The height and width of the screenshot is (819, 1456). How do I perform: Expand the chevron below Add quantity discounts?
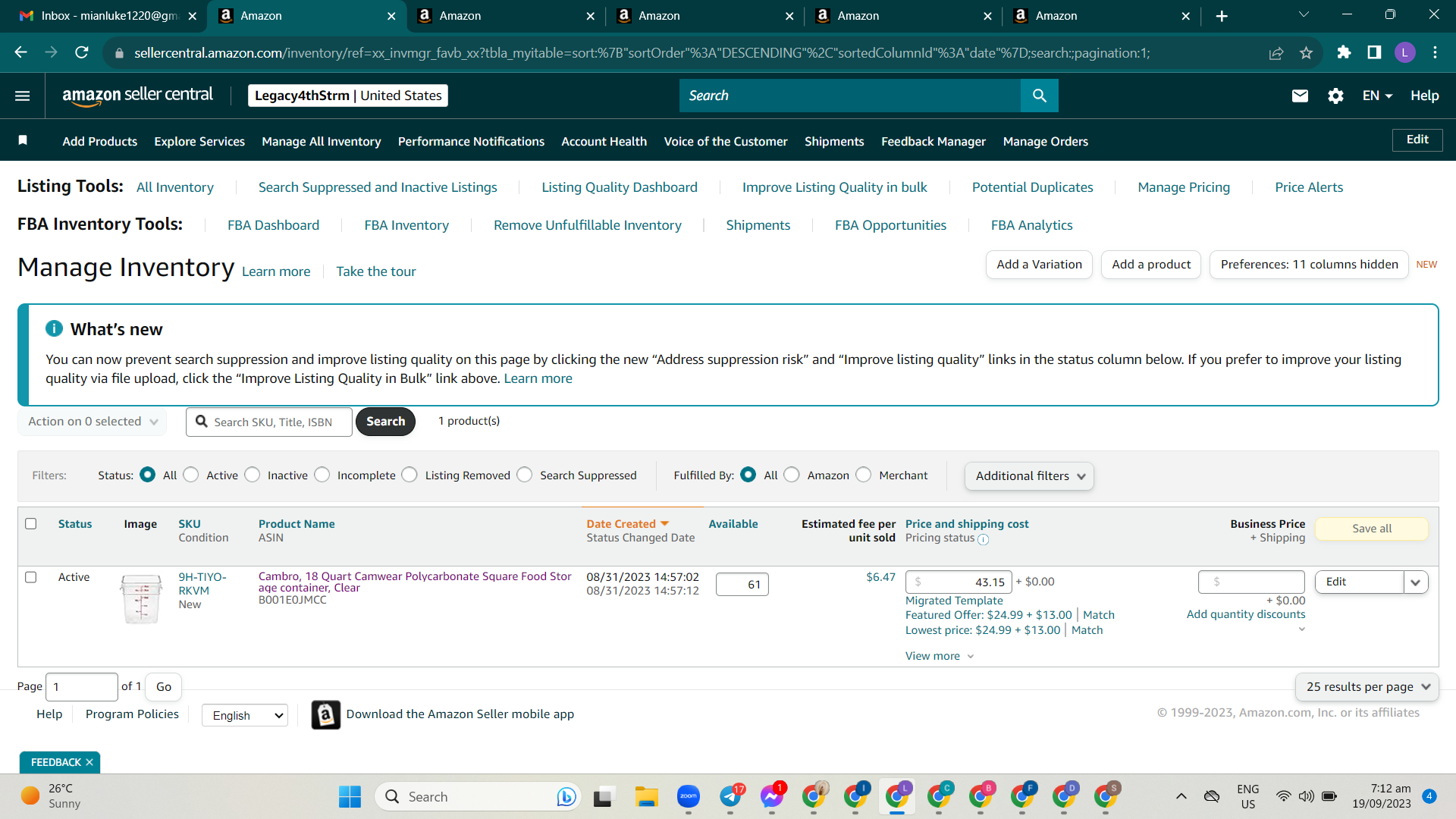1301,629
